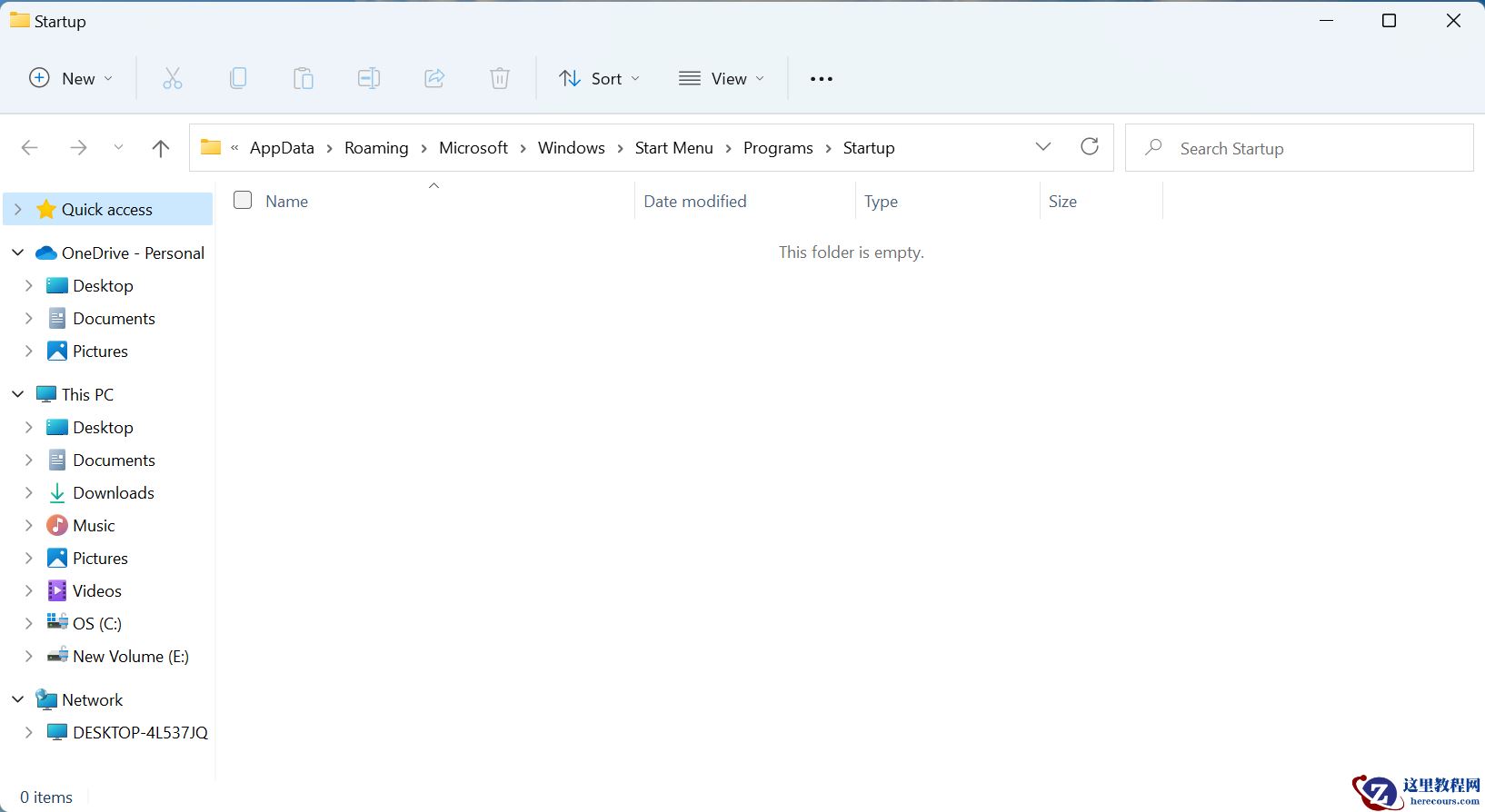The width and height of the screenshot is (1485, 812).
Task: Click the Paste clipboard icon
Action: pyautogui.click(x=304, y=79)
